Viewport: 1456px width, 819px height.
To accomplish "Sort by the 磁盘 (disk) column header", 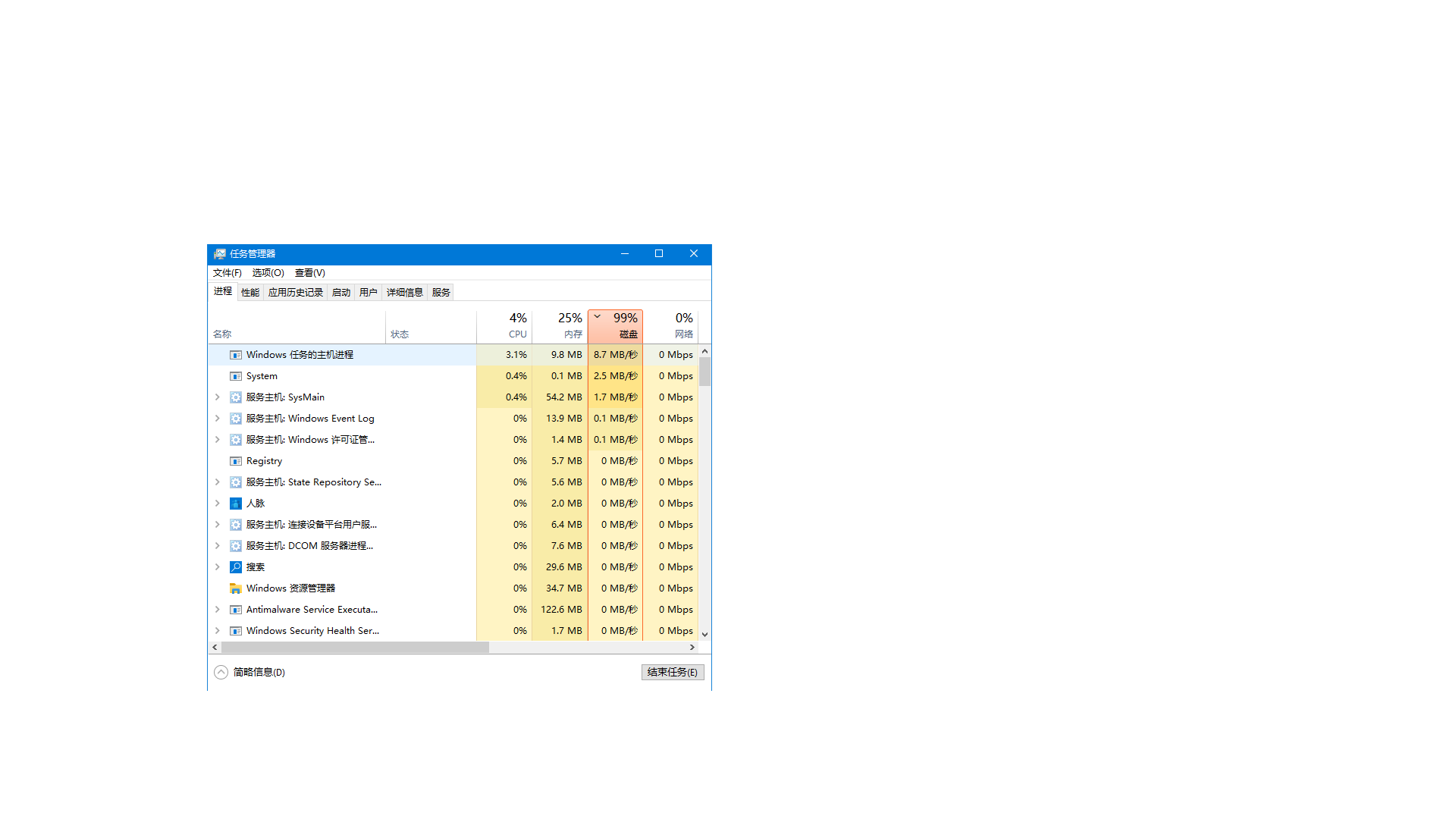I will tap(616, 326).
